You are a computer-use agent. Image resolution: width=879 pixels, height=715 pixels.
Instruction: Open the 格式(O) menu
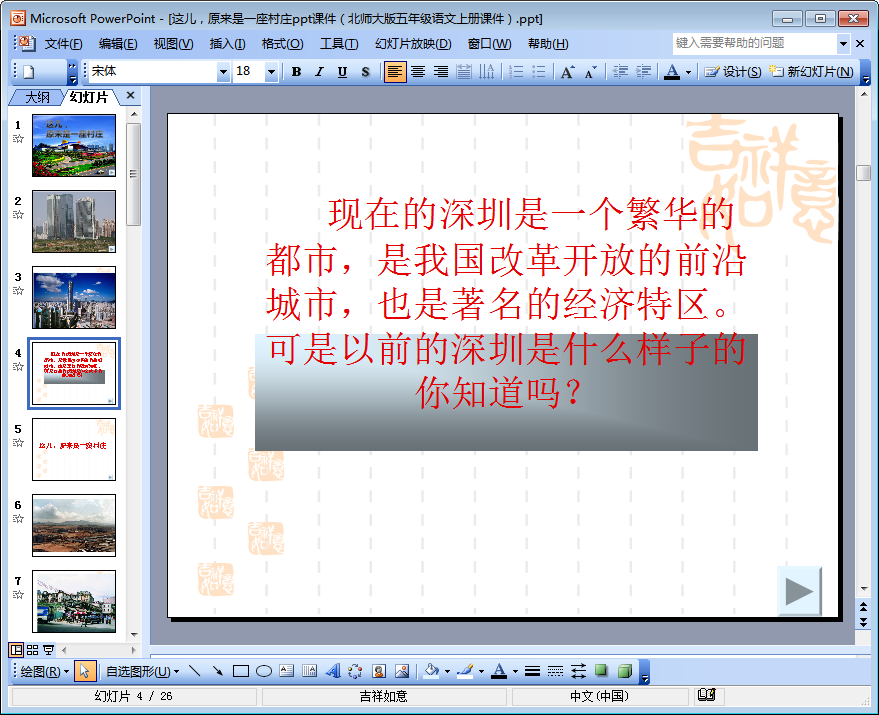click(x=283, y=44)
